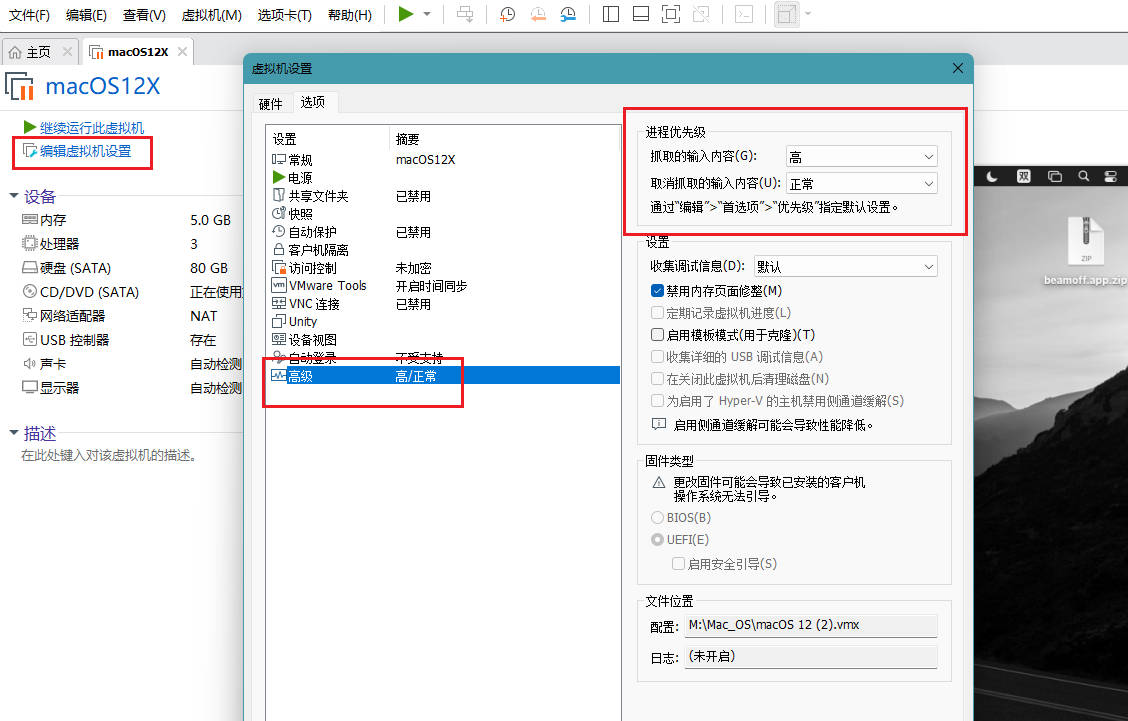
Task: Show the tab thumbnail bar icon
Action: (641, 14)
